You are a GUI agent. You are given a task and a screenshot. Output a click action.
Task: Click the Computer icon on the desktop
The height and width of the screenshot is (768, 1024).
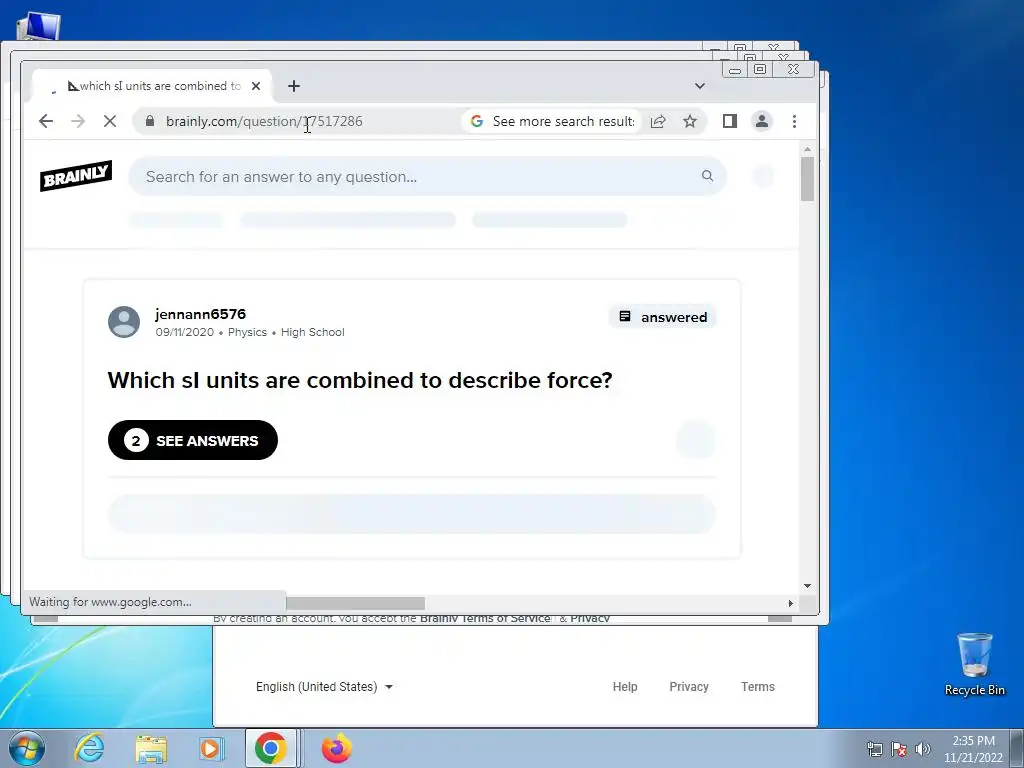pos(38,27)
